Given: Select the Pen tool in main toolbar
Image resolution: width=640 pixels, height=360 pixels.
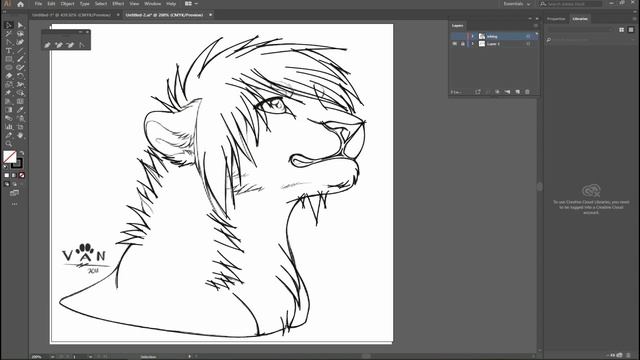Looking at the screenshot, I should [9, 42].
